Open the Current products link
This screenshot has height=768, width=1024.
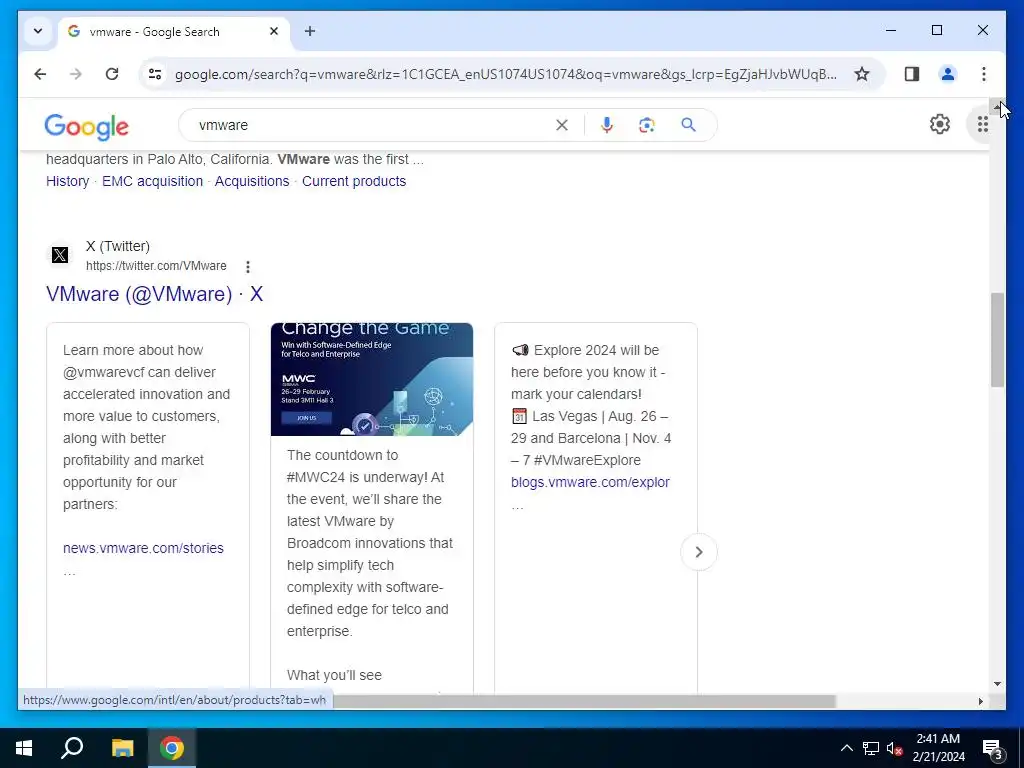[x=353, y=181]
